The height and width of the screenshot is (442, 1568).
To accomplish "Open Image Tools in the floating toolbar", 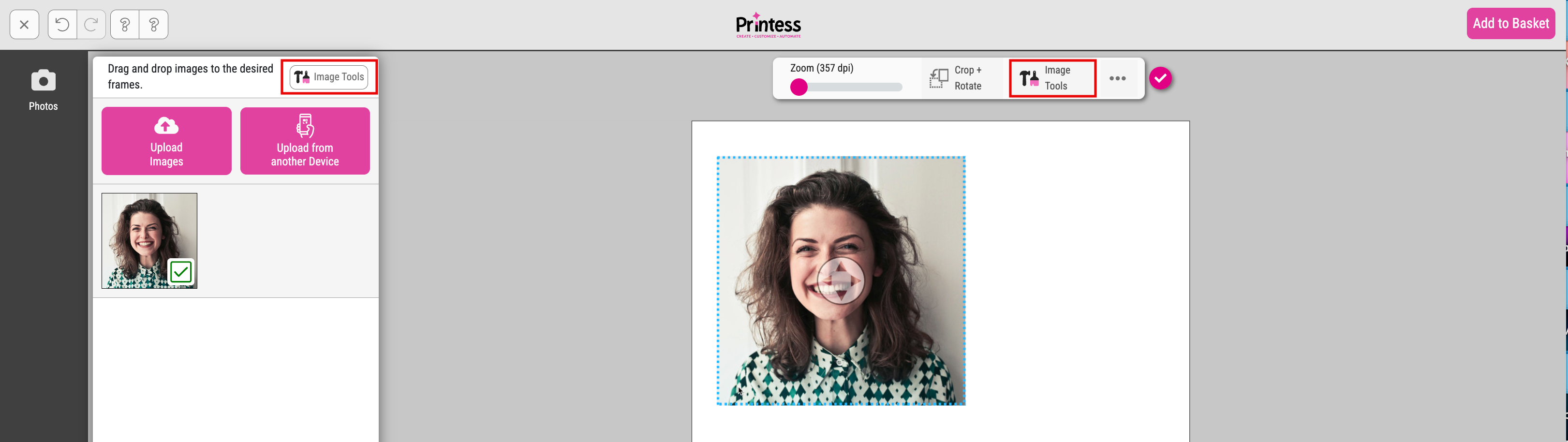I will pyautogui.click(x=1052, y=78).
